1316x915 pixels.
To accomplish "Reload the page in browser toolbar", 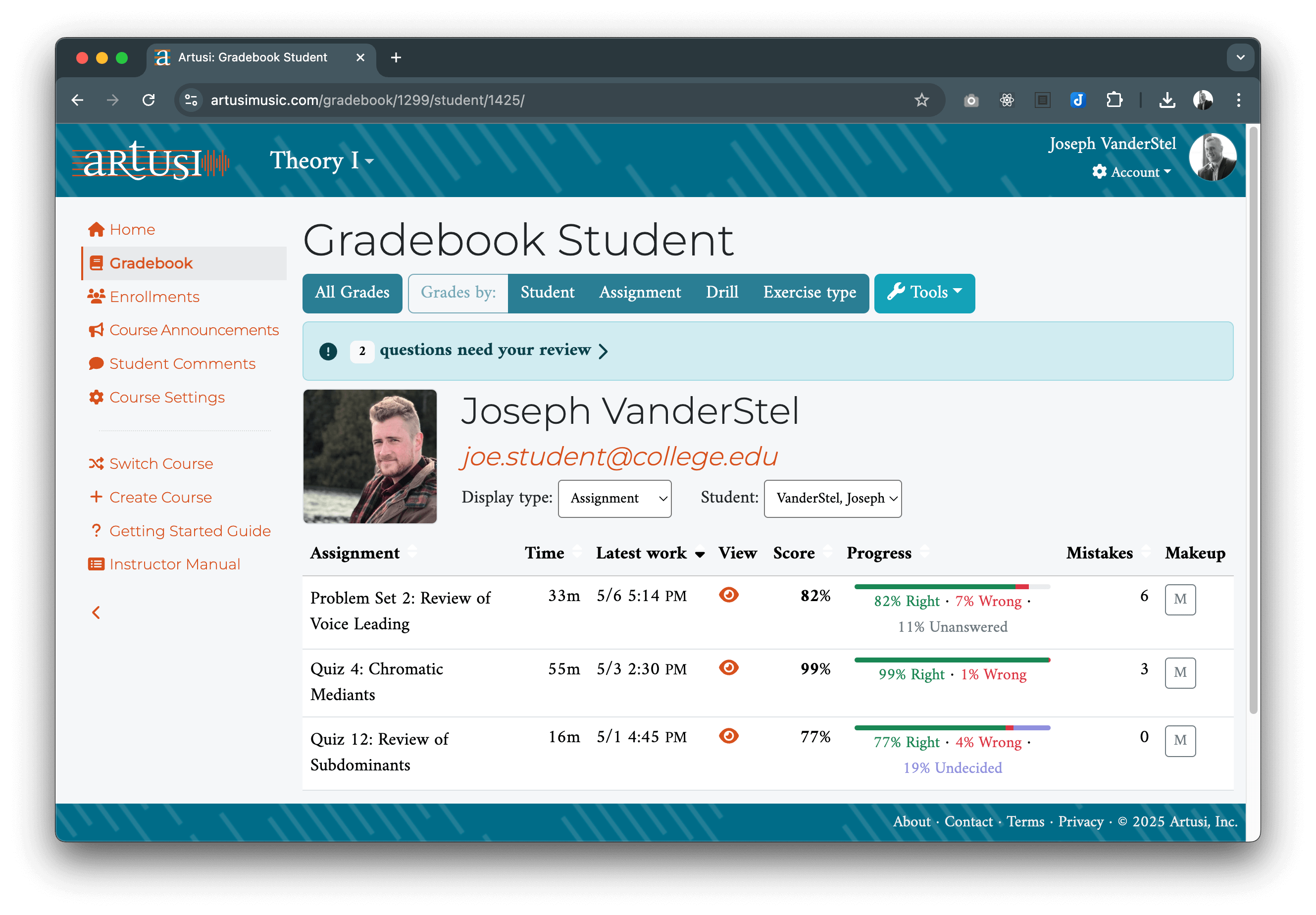I will [x=149, y=101].
